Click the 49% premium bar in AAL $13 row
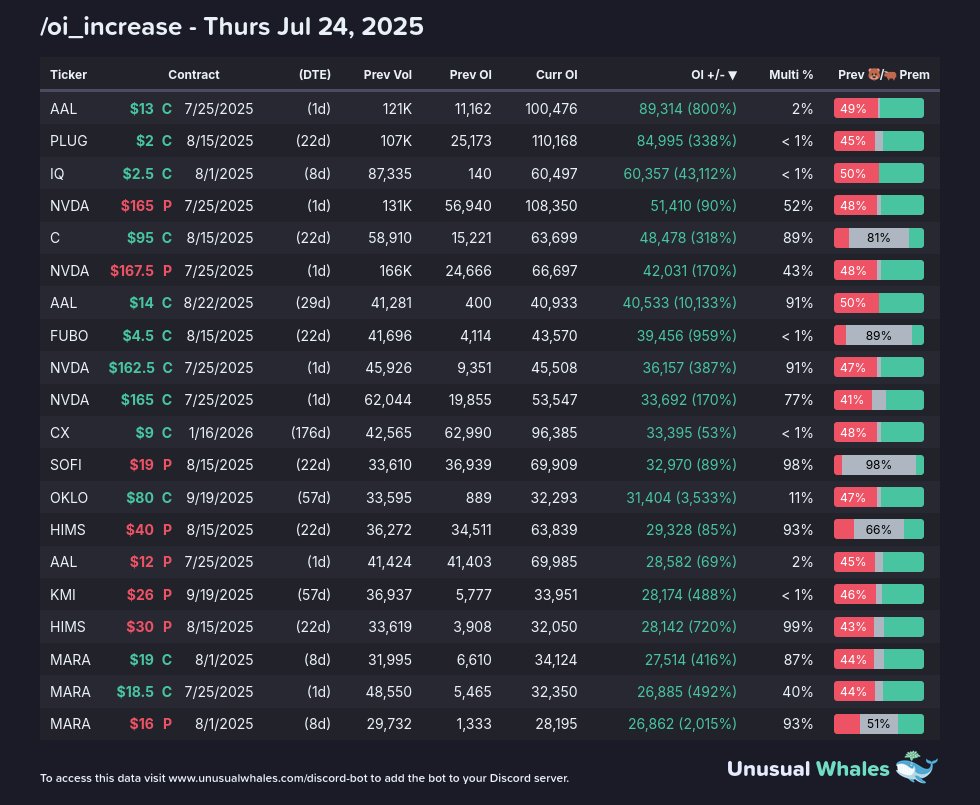980x805 pixels. 879,109
